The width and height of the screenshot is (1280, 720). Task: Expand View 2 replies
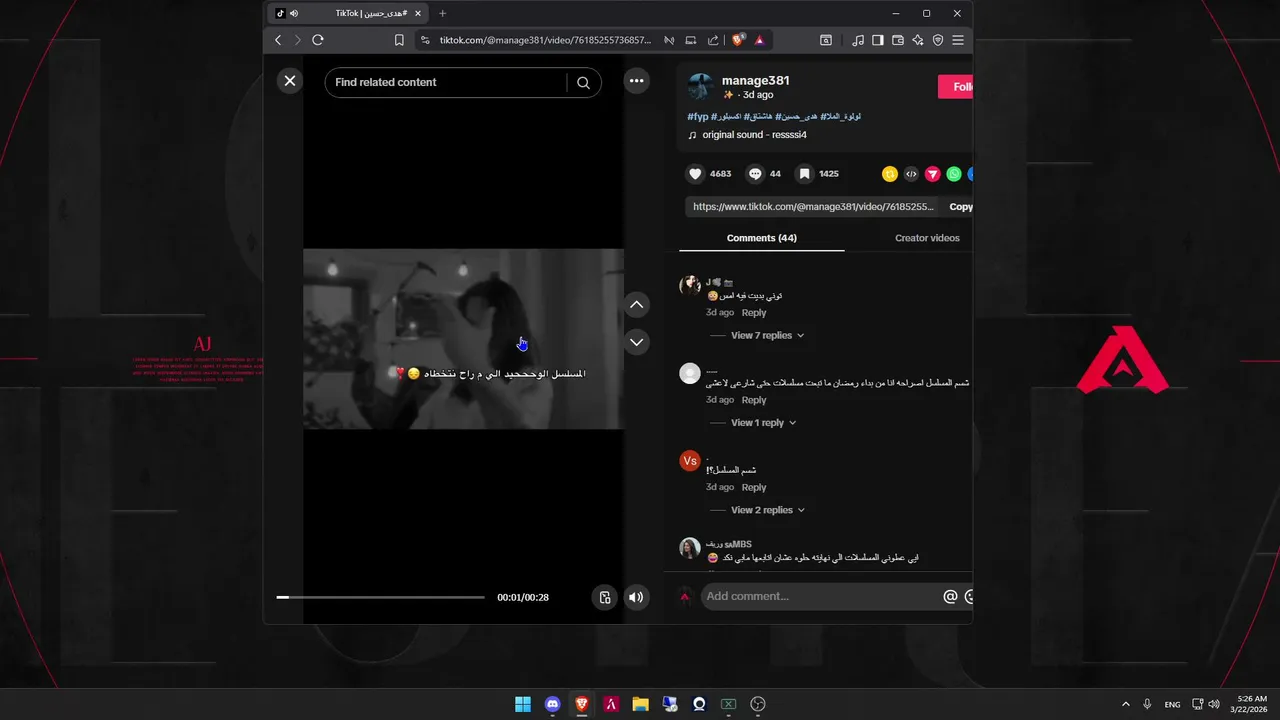[x=767, y=510]
